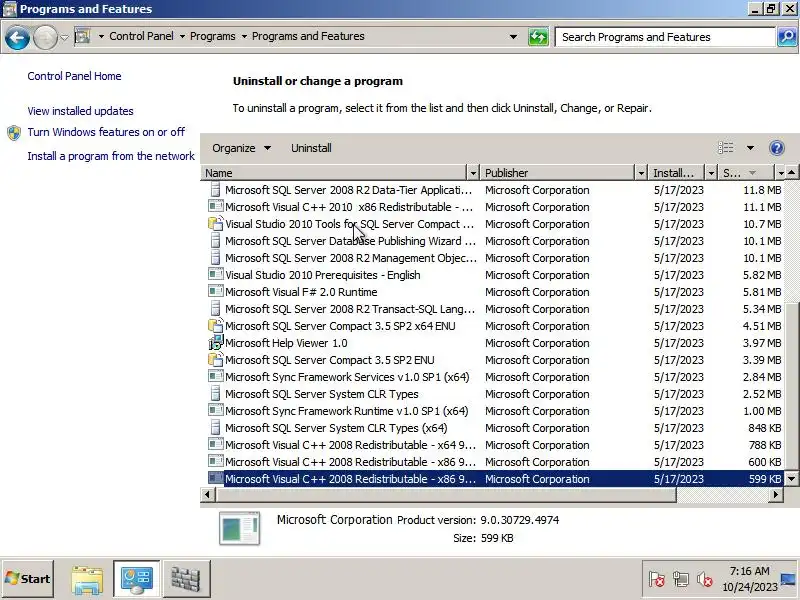Click the Microsoft Help Viewer 1.0 row icon
The image size is (800, 600).
pyautogui.click(x=216, y=343)
